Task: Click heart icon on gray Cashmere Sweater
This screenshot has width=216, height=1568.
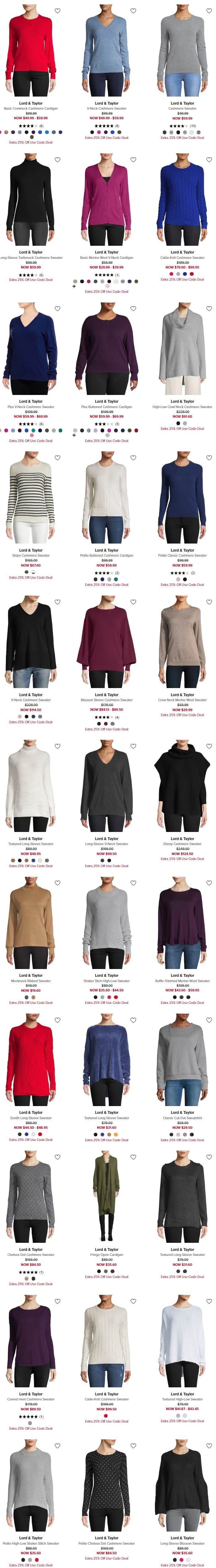Action: 209,11
